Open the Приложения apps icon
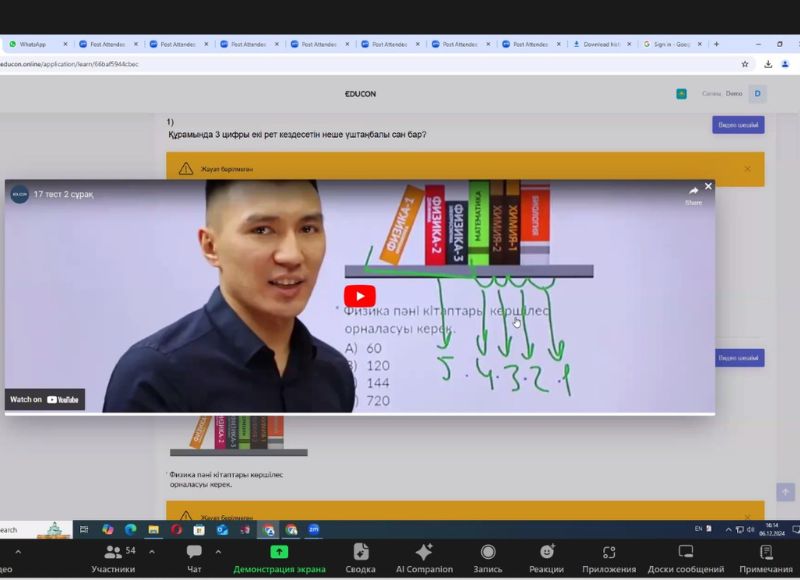The image size is (800, 580). point(609,558)
